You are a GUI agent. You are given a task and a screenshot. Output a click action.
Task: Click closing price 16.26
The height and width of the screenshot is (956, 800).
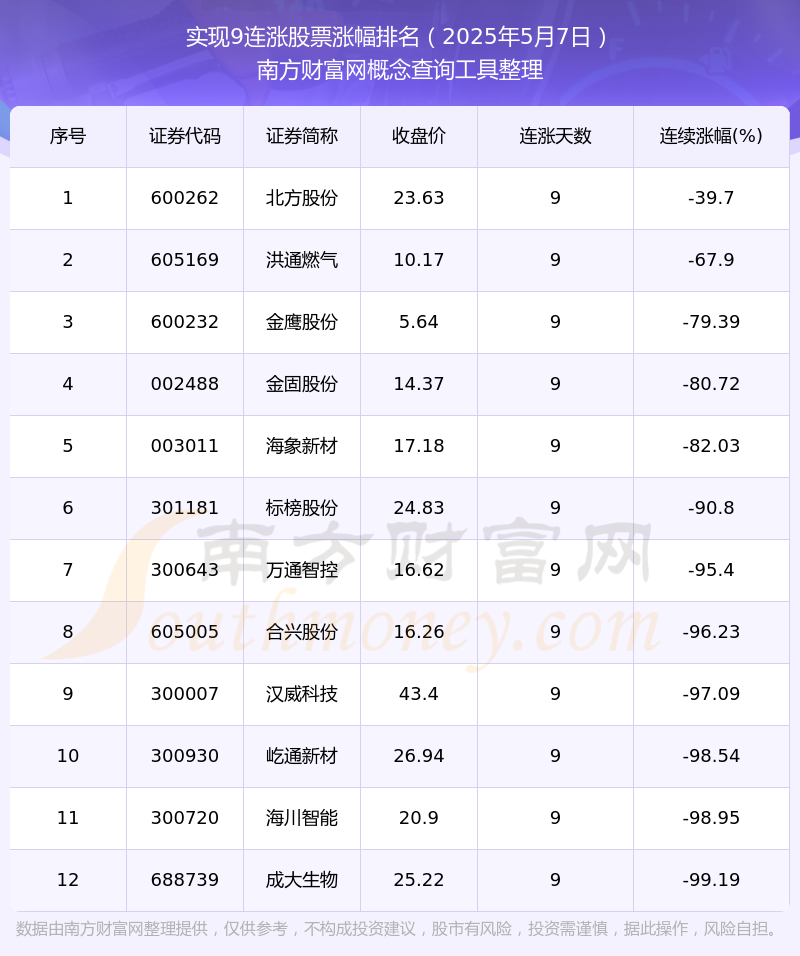click(x=419, y=632)
